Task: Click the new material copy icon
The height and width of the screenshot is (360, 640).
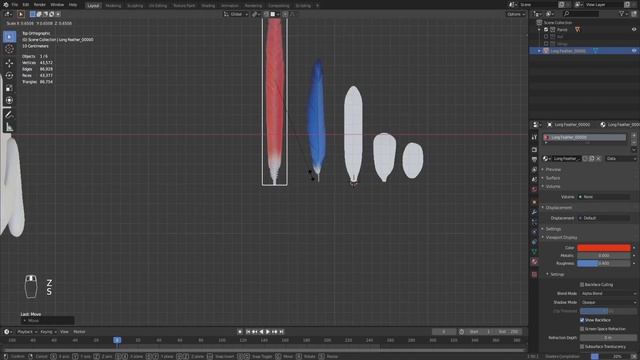Action: pyautogui.click(x=592, y=158)
